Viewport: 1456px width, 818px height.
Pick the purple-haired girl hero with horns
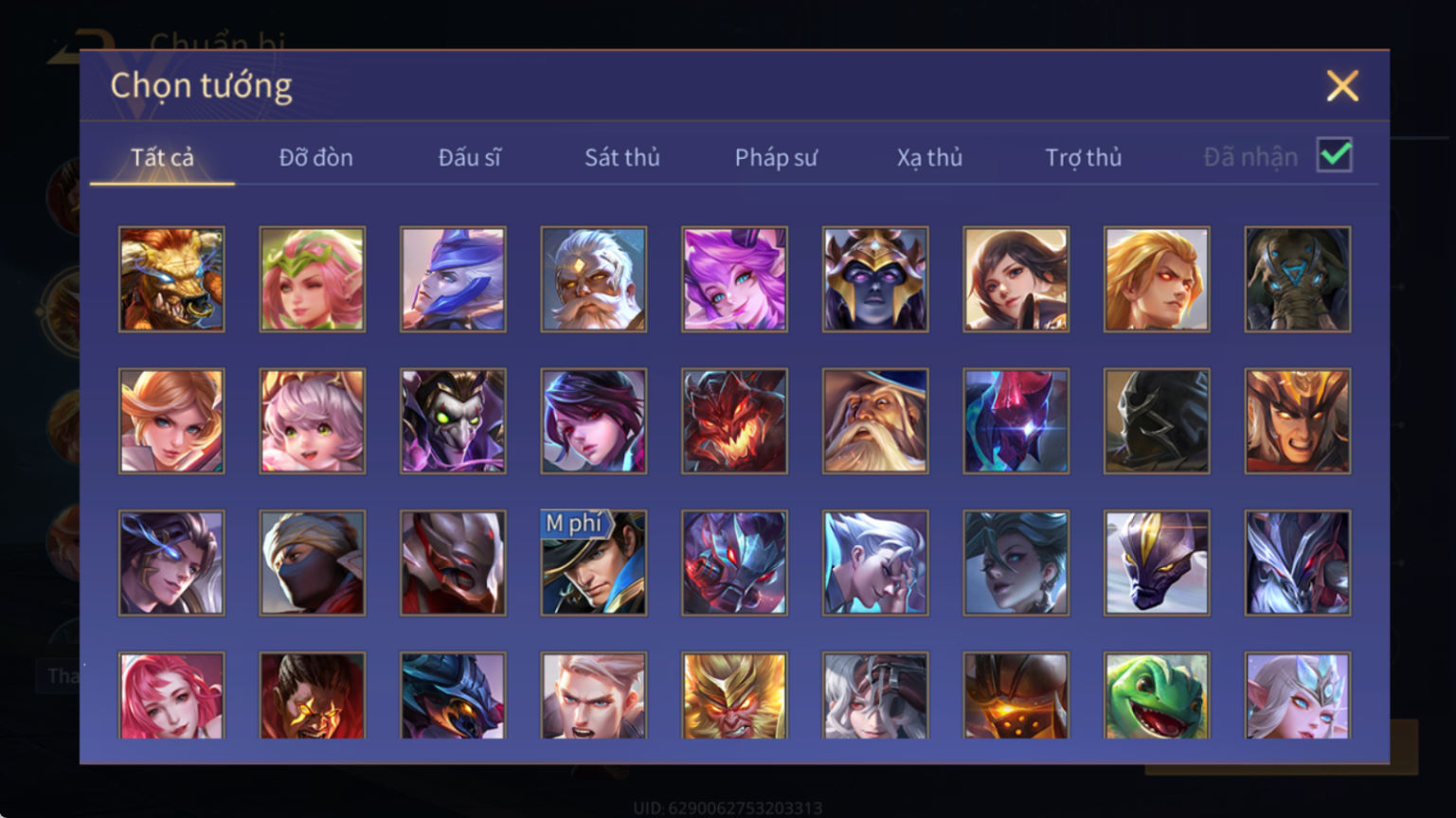(x=734, y=279)
